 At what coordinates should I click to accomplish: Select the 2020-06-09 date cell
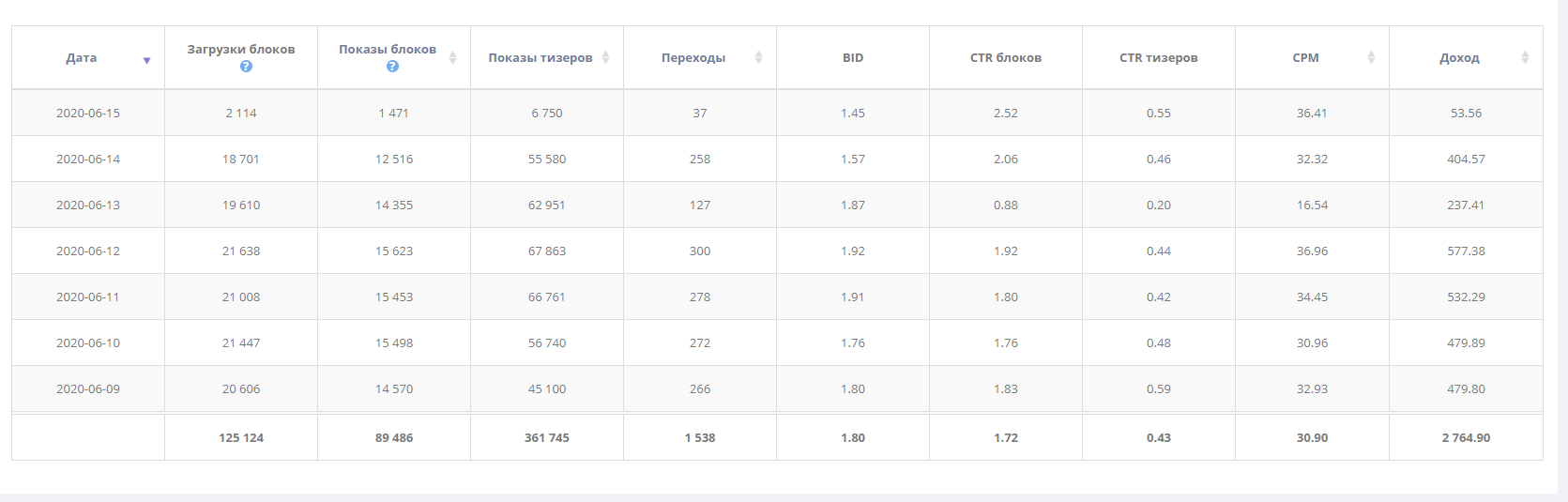(88, 388)
